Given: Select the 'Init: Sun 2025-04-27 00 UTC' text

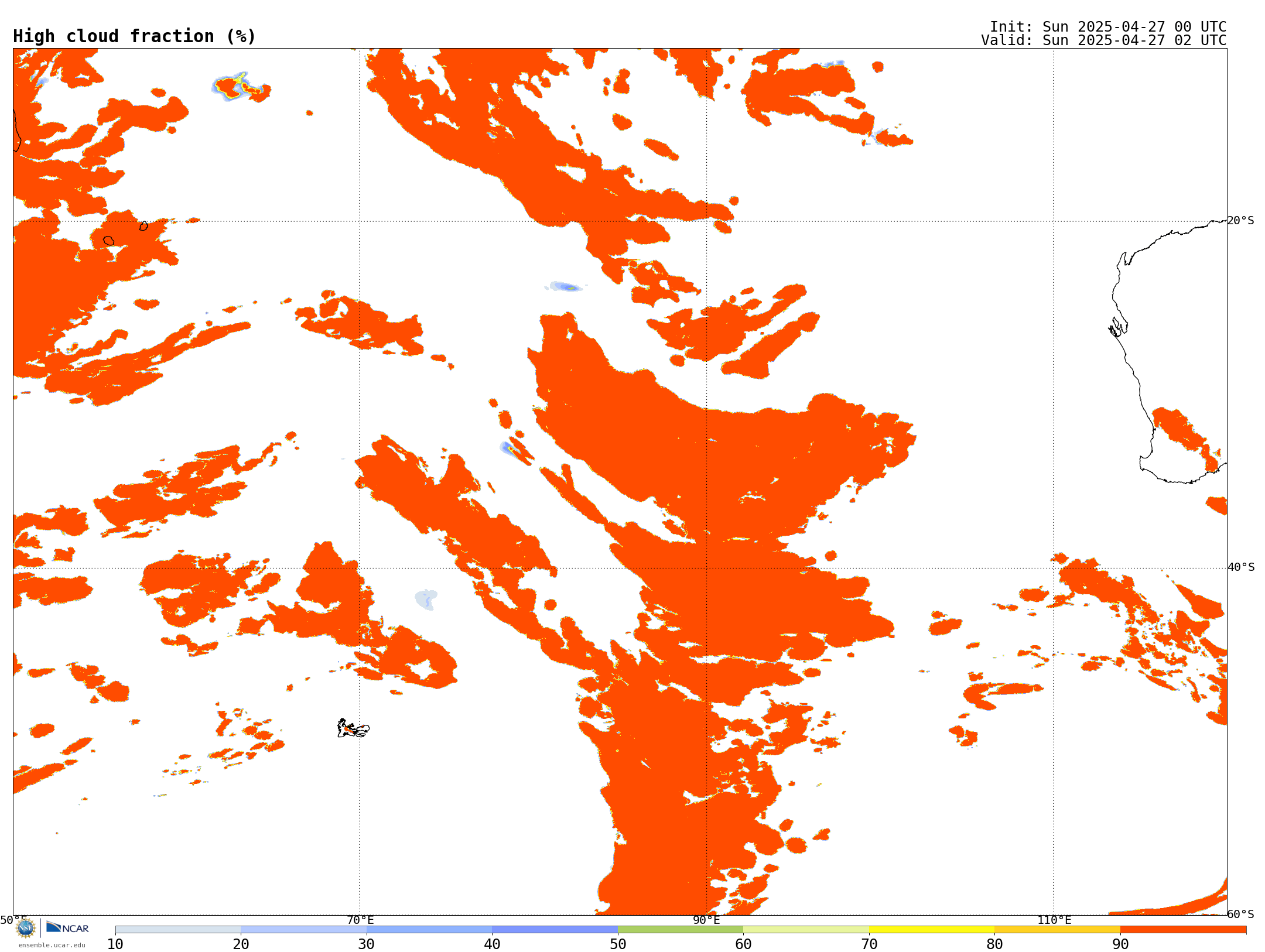Looking at the screenshot, I should pyautogui.click(x=1108, y=27).
